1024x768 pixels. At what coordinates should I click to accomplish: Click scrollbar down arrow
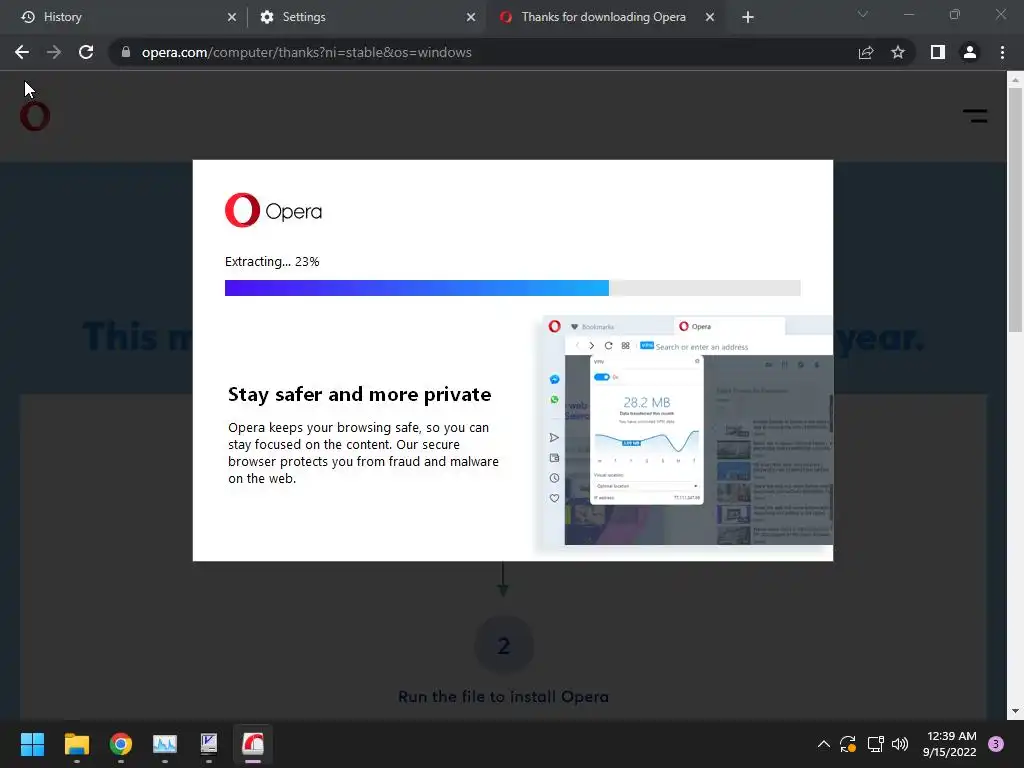tap(1015, 711)
